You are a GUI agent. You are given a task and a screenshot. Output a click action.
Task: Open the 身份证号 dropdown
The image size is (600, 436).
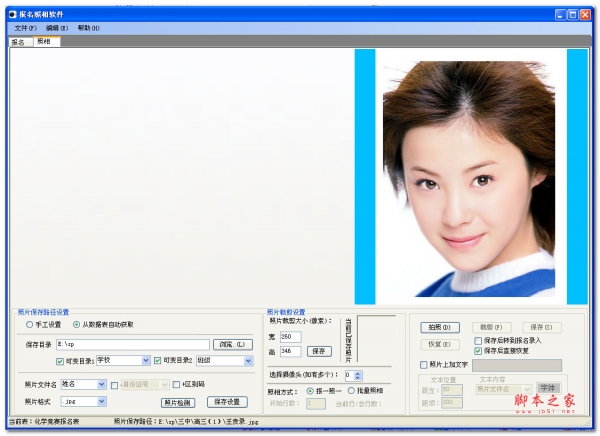(165, 384)
